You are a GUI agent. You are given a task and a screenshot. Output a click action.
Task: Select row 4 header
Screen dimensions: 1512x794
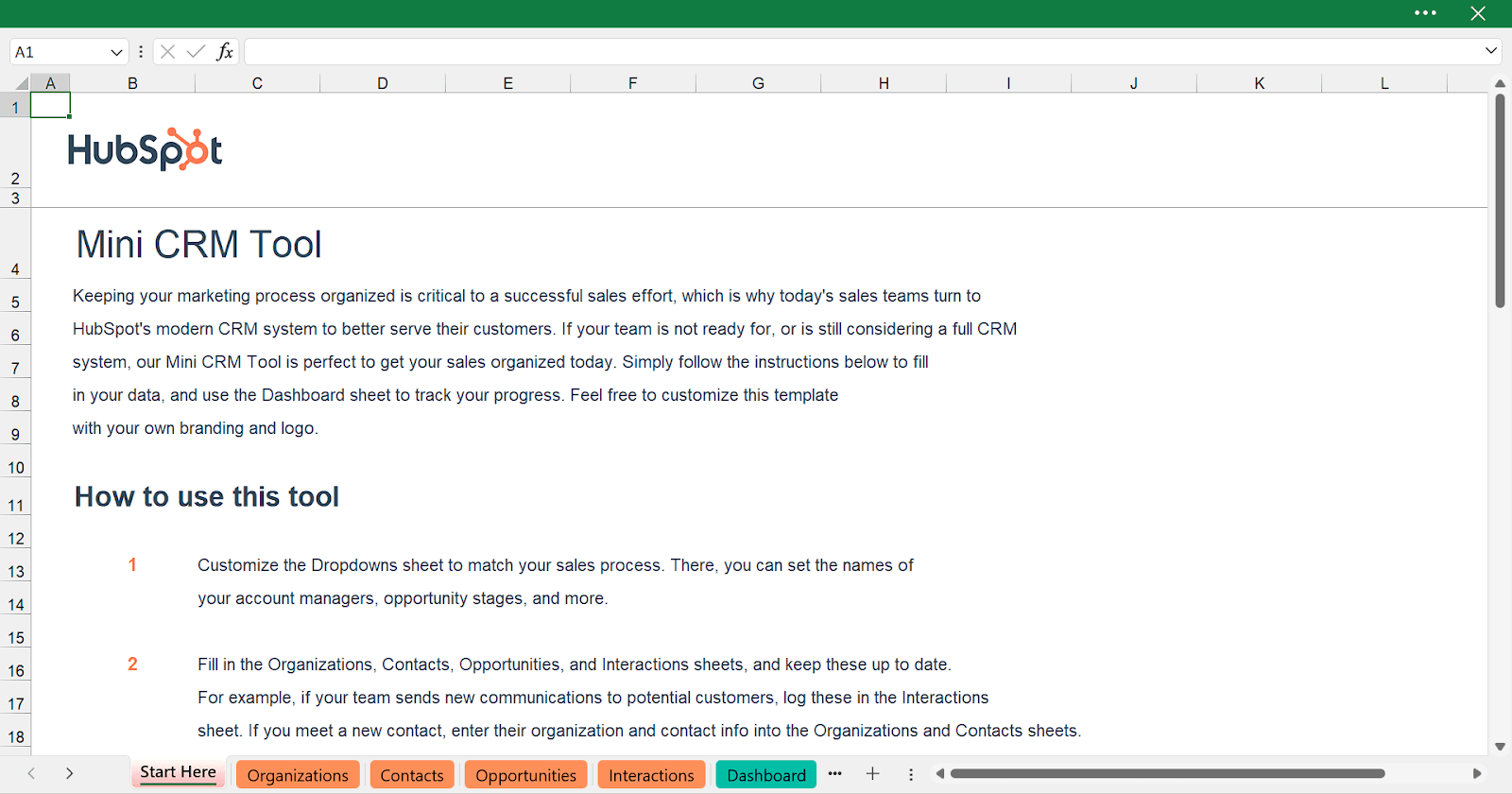15,244
